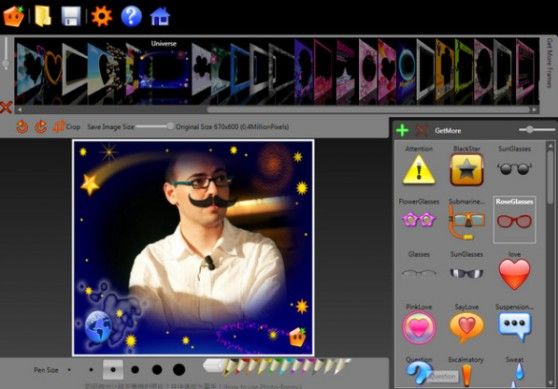Choose the green pencil color
This screenshot has height=389, width=558.
coord(274,366)
